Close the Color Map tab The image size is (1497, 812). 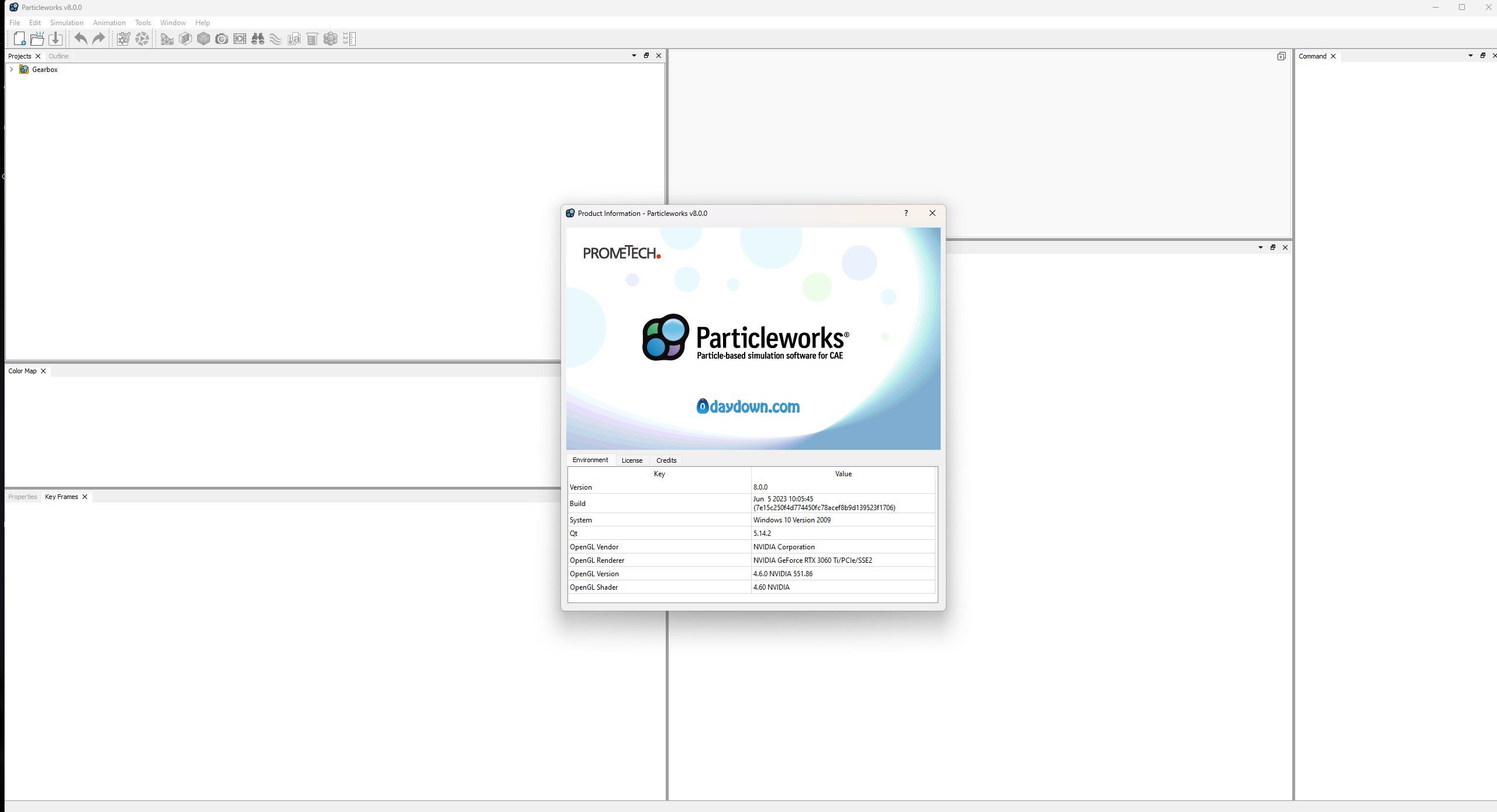point(43,371)
